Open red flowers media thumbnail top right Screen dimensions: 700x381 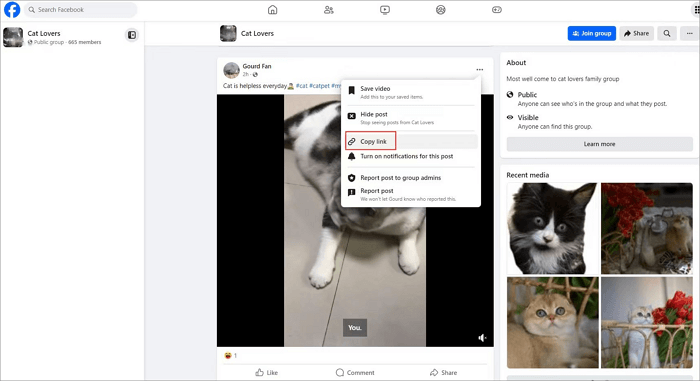[646, 228]
